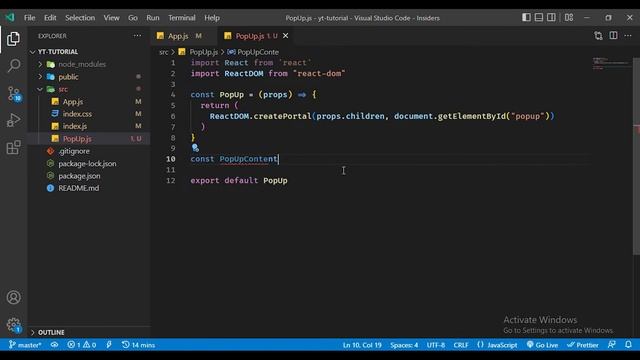640x360 pixels.
Task: Open the Accounts menu icon
Action: coord(13,297)
